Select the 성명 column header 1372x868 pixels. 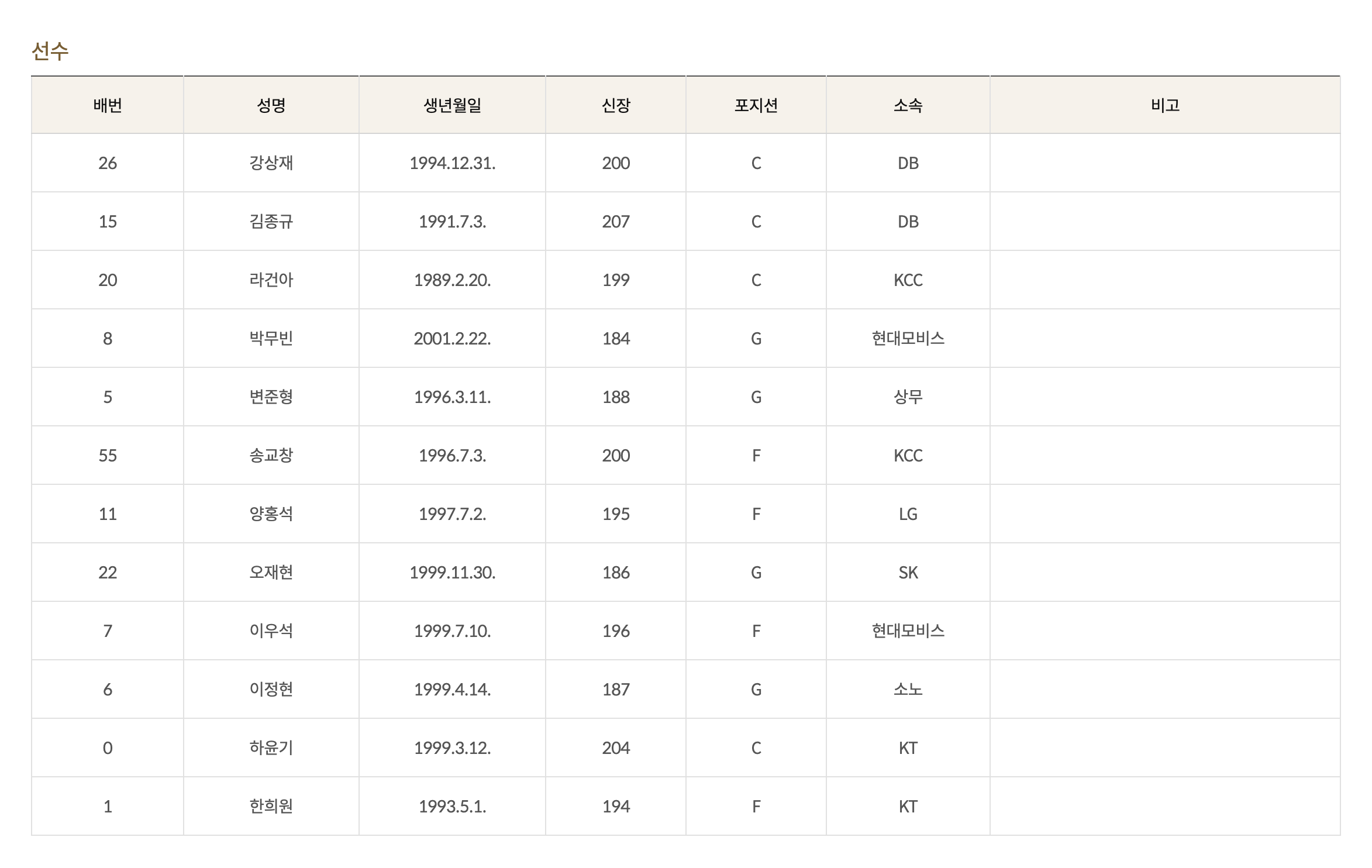(271, 105)
